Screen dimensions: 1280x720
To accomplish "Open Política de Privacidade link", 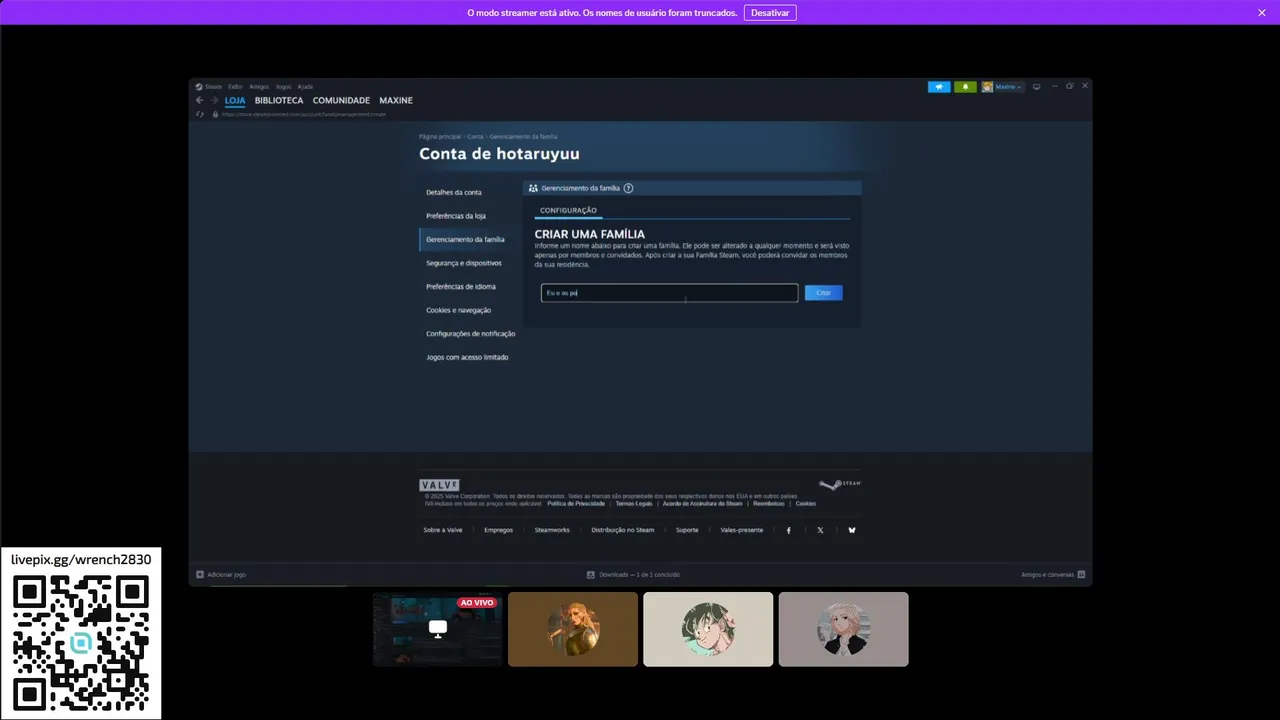I will pyautogui.click(x=576, y=504).
